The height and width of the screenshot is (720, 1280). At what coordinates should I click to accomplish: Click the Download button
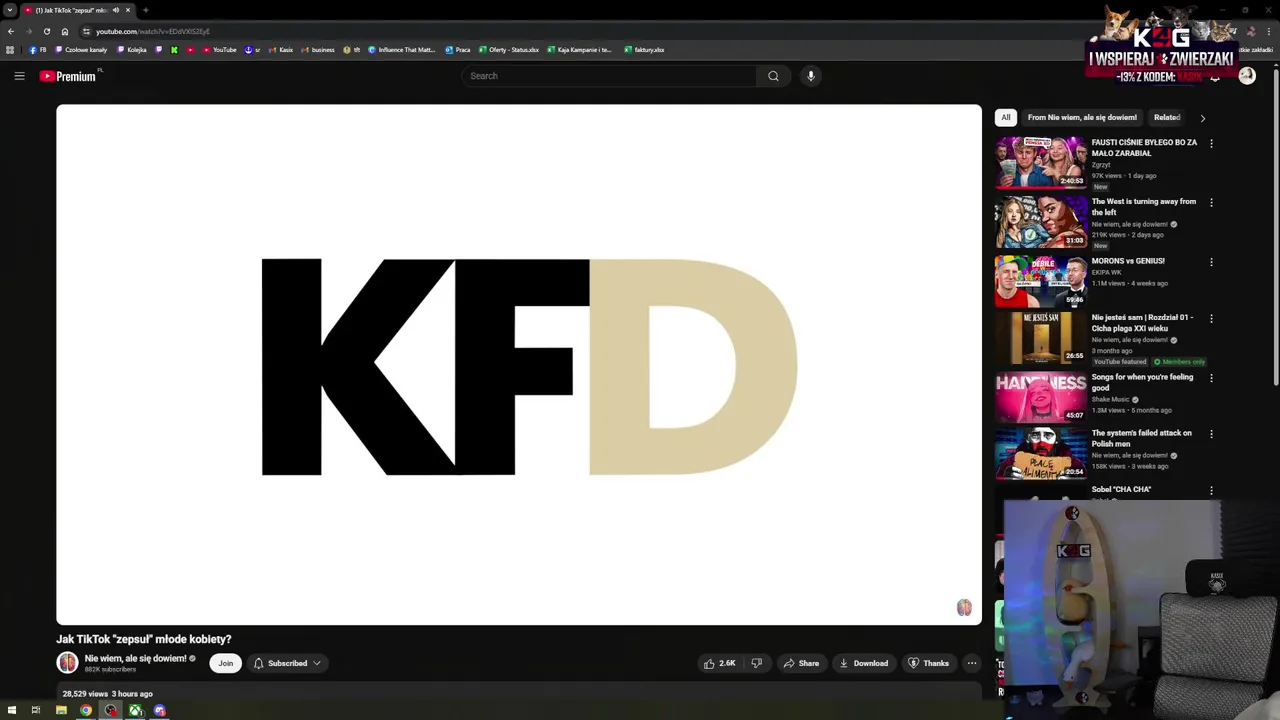863,663
